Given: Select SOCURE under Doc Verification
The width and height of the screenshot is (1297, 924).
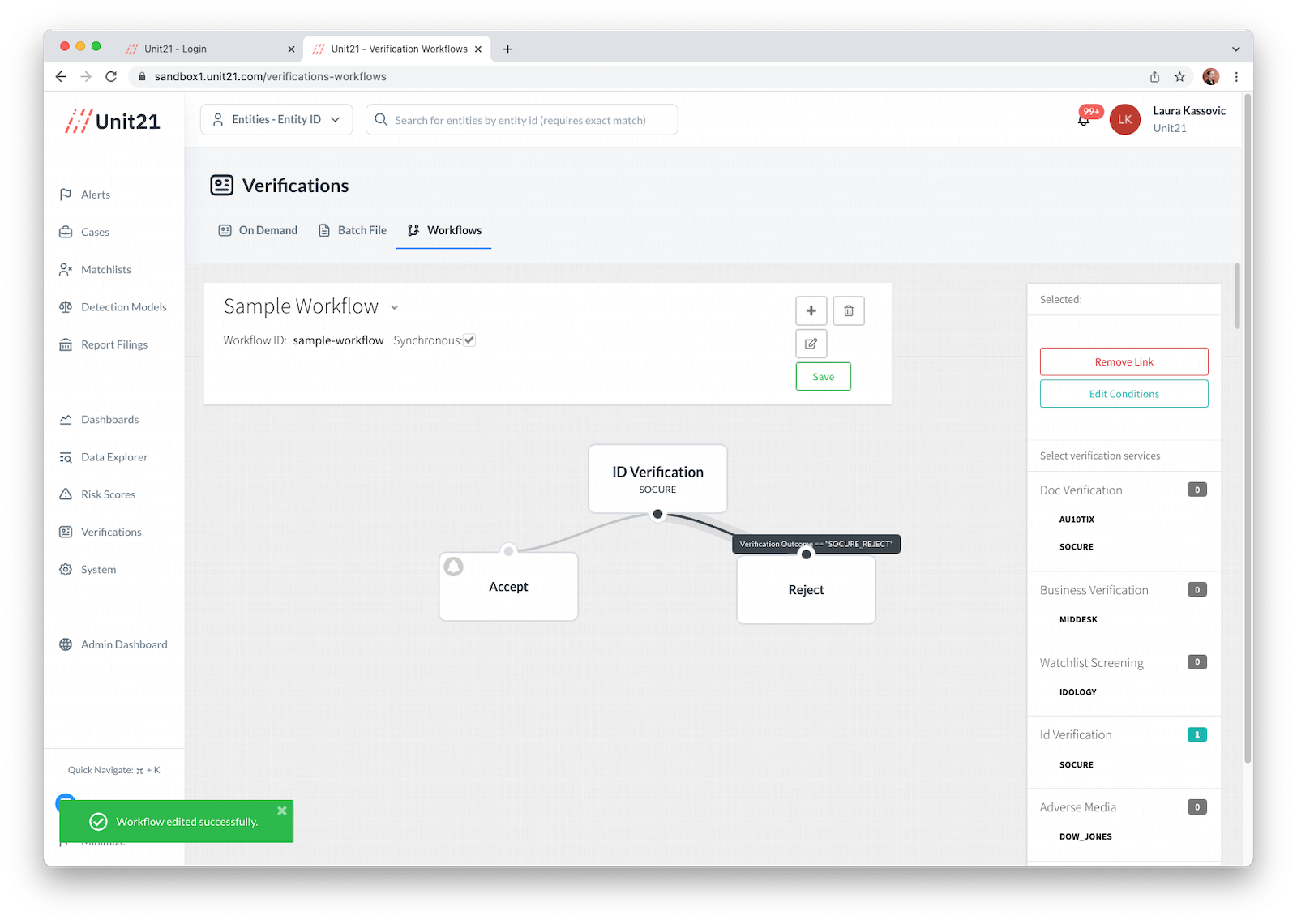Looking at the screenshot, I should (1077, 547).
